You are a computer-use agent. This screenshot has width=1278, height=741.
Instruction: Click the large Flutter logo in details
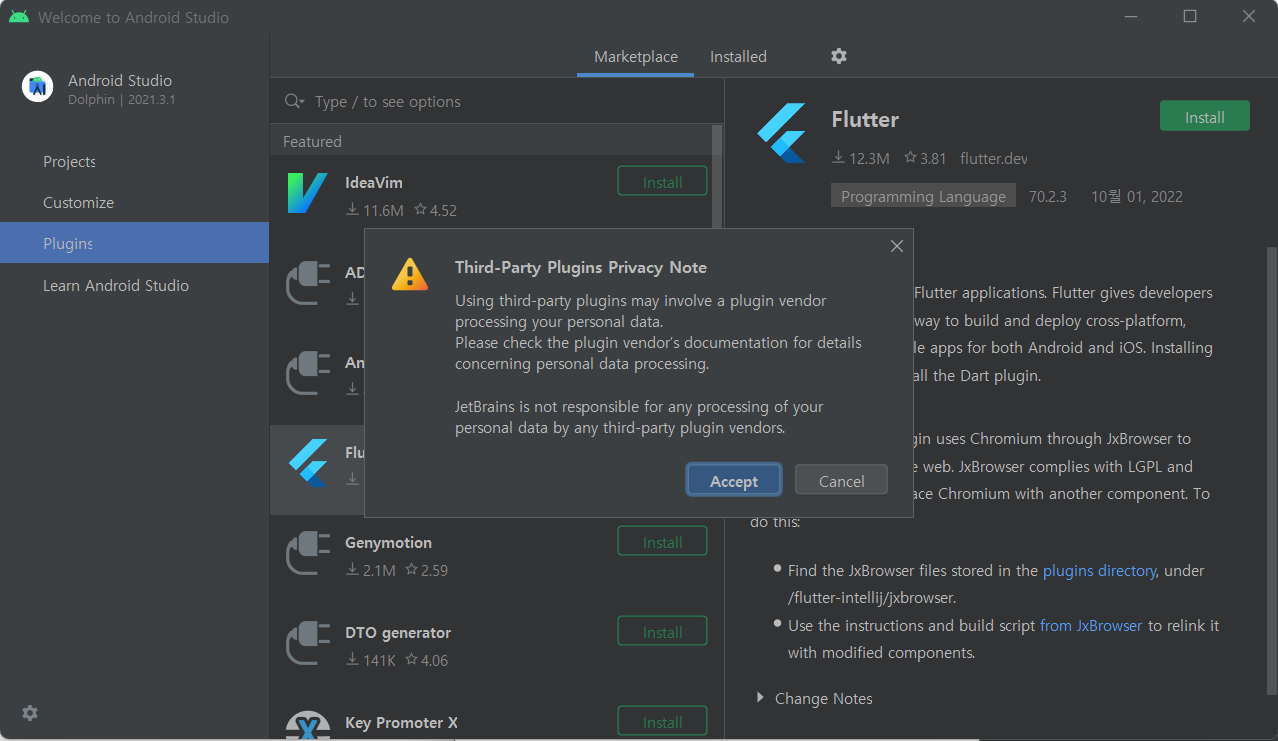[x=781, y=133]
